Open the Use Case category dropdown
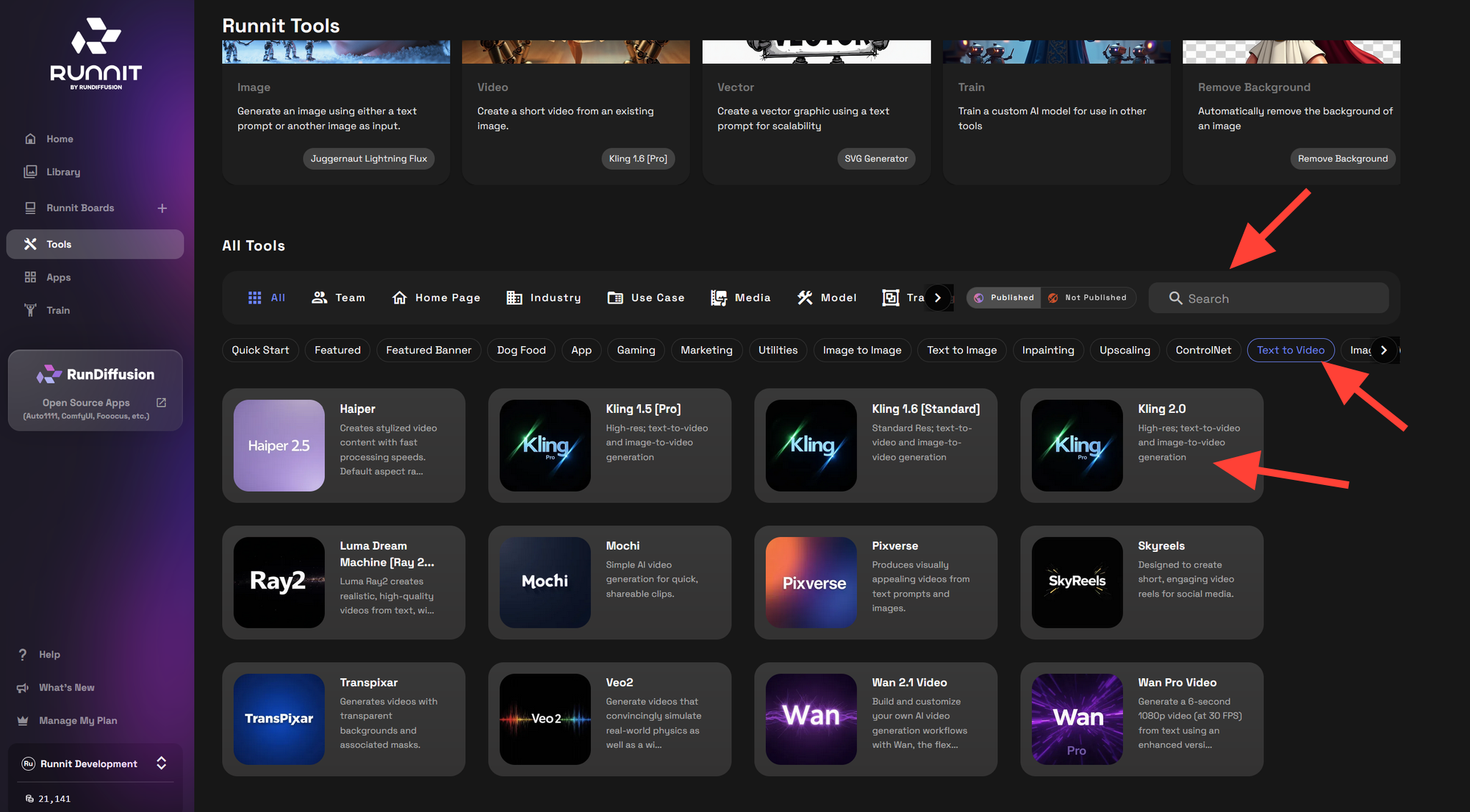Screen dimensions: 1470x812 pyautogui.click(x=646, y=298)
